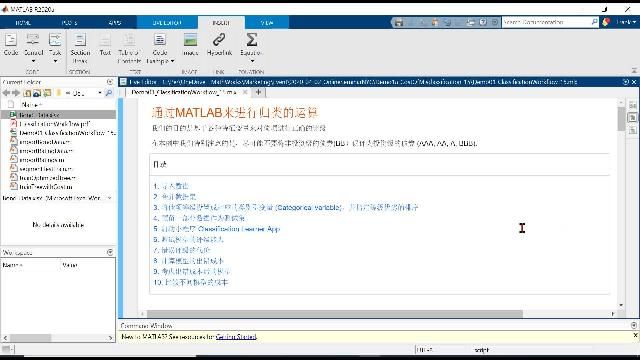Open the user account dropdown
This screenshot has width=640, height=360.
coord(626,22)
